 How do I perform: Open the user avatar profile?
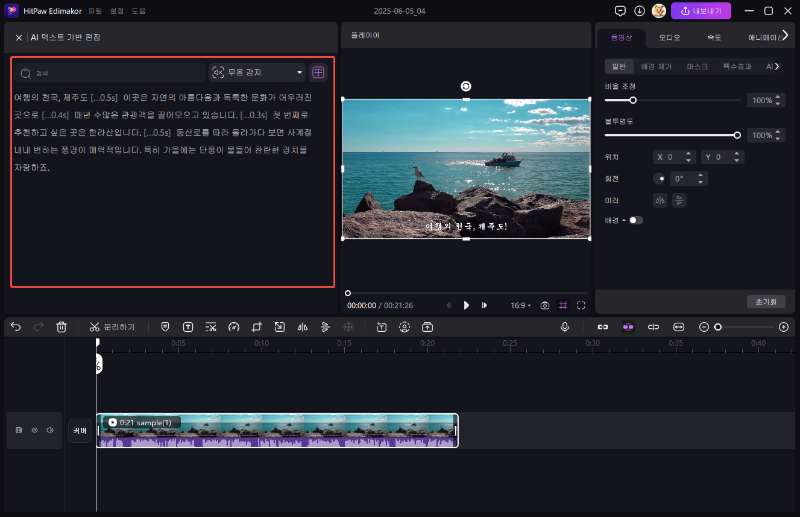pyautogui.click(x=659, y=11)
